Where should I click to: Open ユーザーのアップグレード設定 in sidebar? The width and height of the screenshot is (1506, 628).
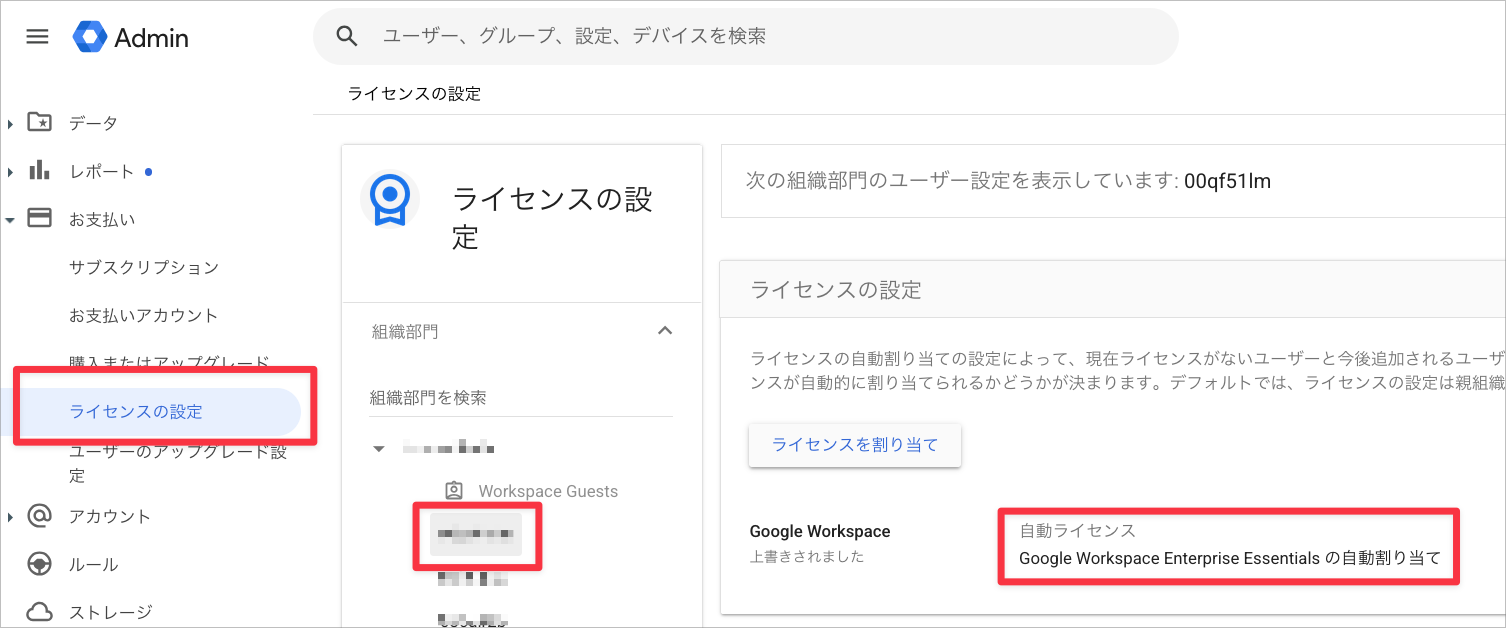178,463
